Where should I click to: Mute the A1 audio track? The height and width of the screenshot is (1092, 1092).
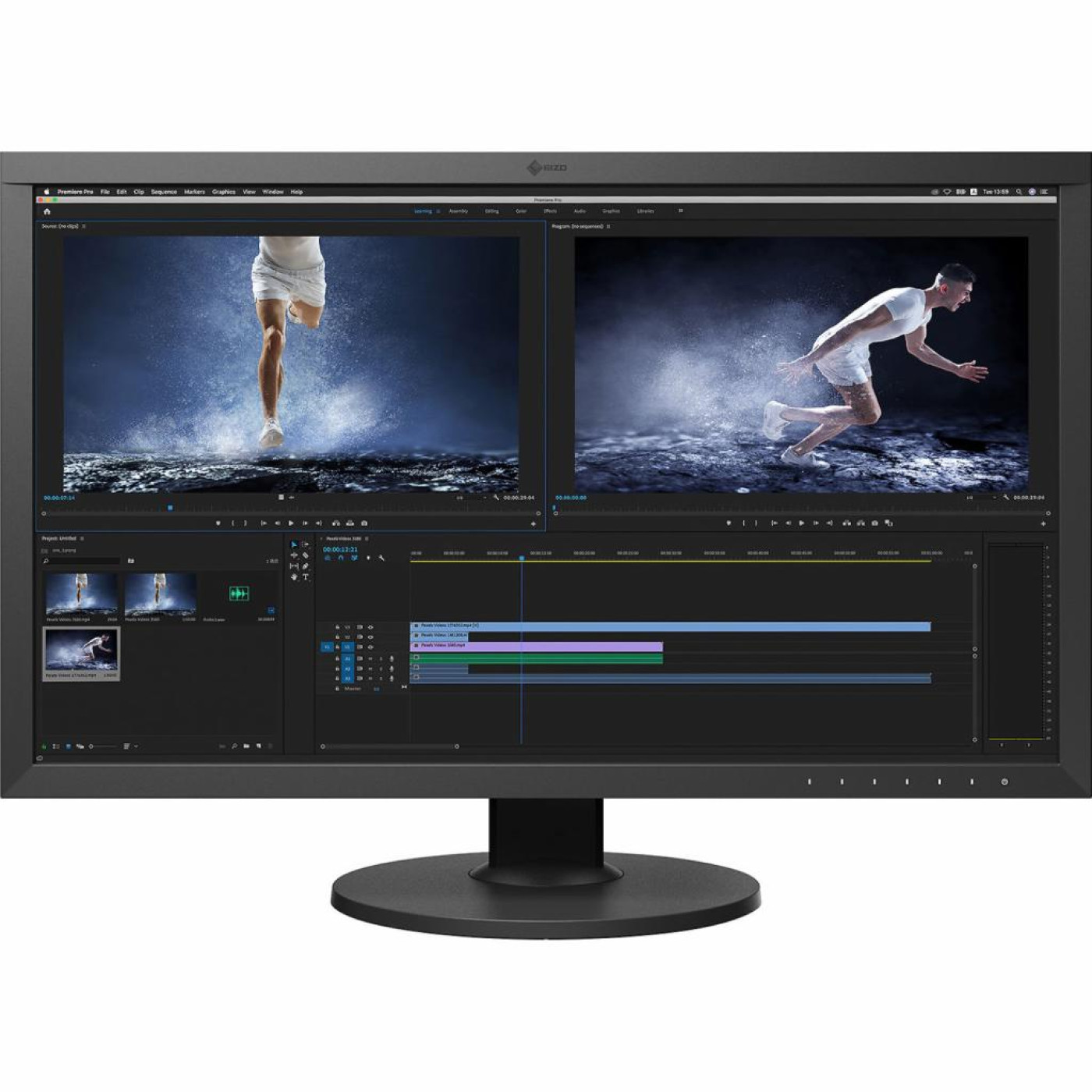(x=370, y=659)
